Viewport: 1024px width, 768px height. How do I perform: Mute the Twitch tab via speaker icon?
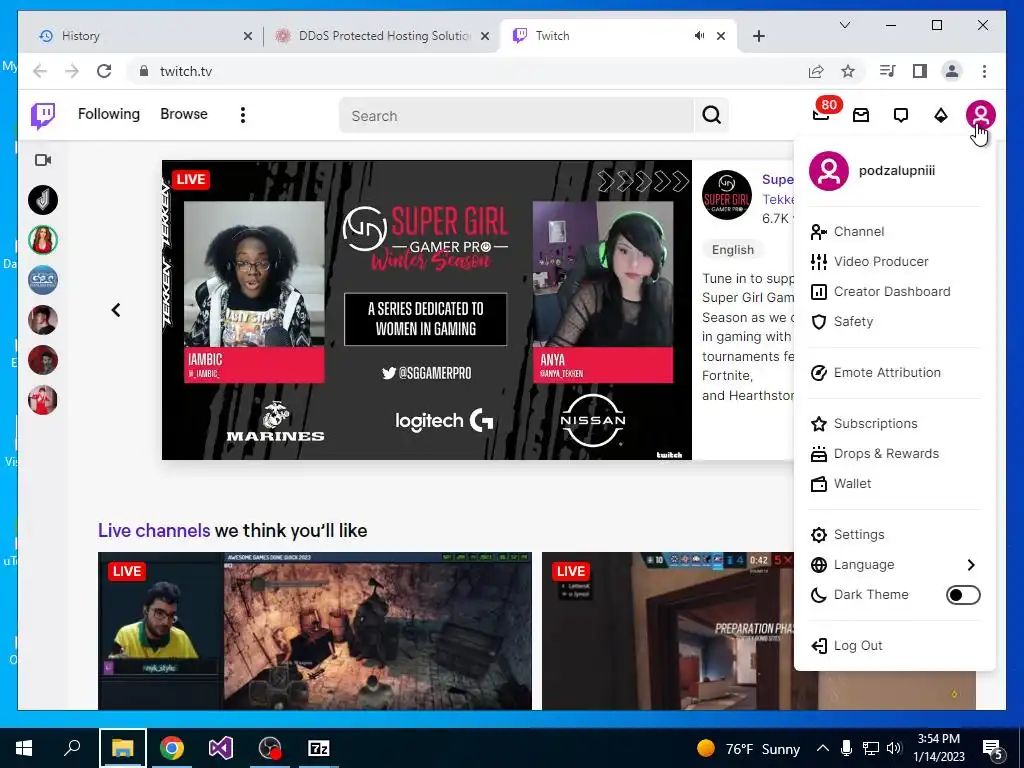click(699, 36)
